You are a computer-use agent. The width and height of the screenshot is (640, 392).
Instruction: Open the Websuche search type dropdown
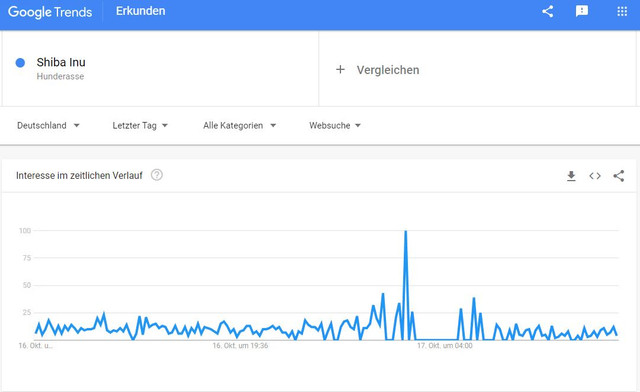coord(335,126)
